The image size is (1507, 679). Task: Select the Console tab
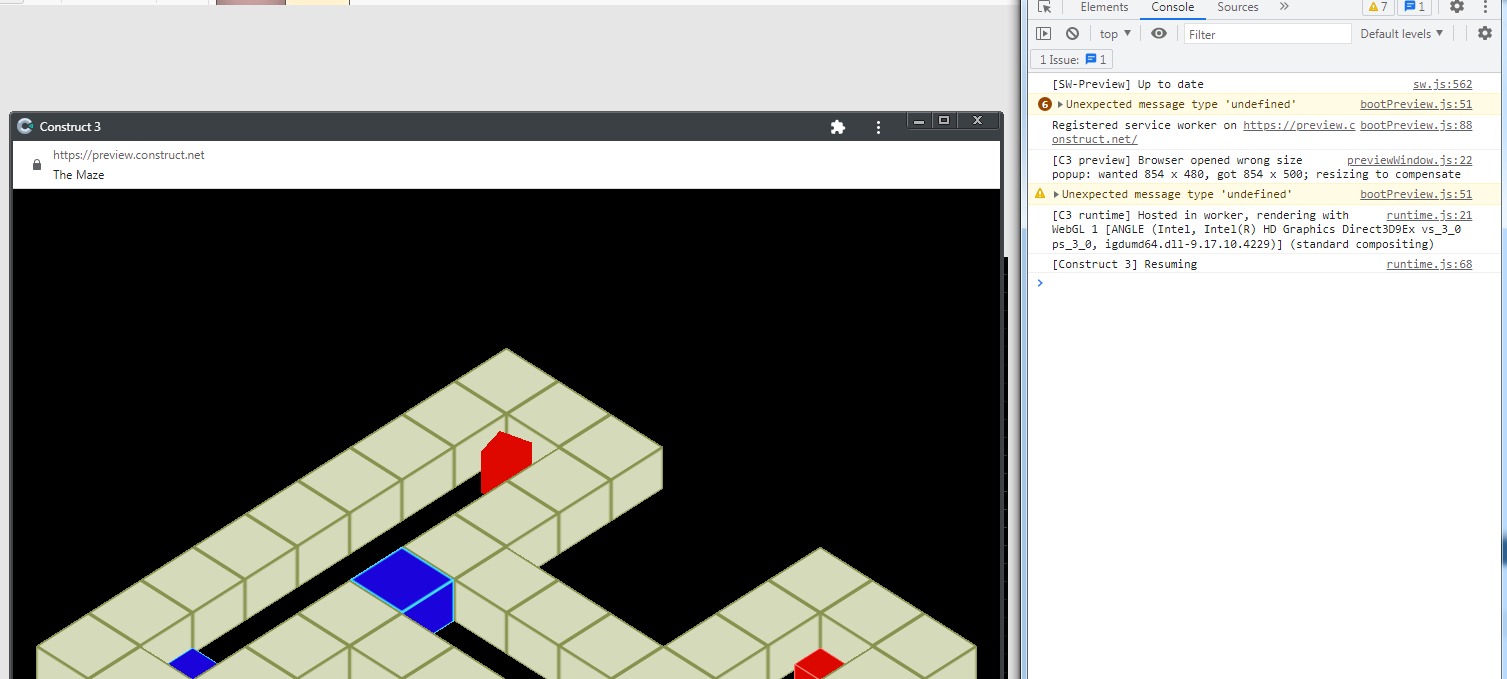pyautogui.click(x=1173, y=7)
